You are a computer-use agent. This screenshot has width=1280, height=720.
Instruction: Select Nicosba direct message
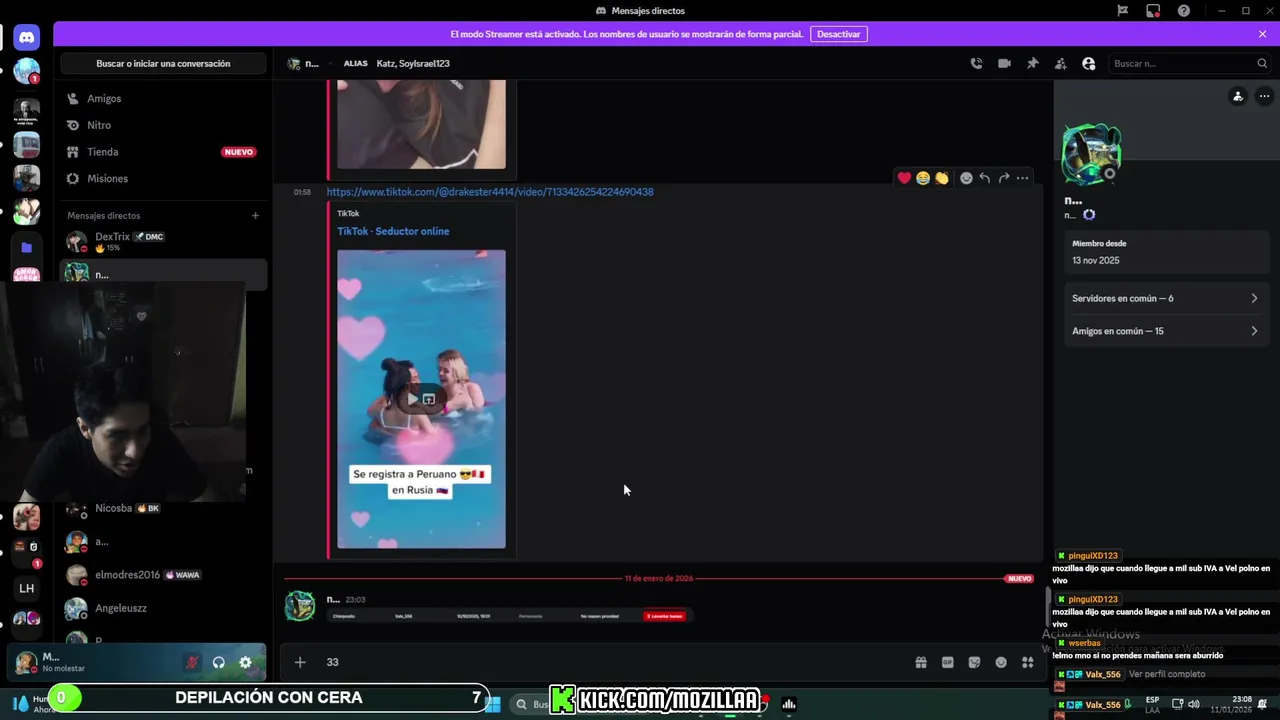click(x=163, y=510)
